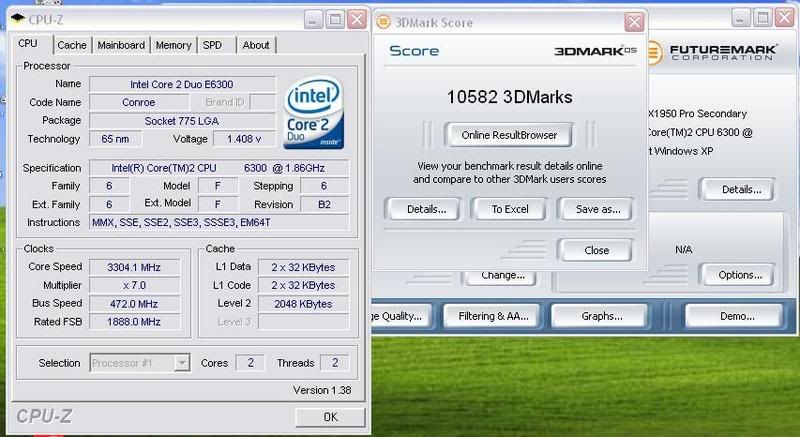Click Save as... in 3DMark Score dialog
This screenshot has width=800, height=437.
pyautogui.click(x=598, y=209)
